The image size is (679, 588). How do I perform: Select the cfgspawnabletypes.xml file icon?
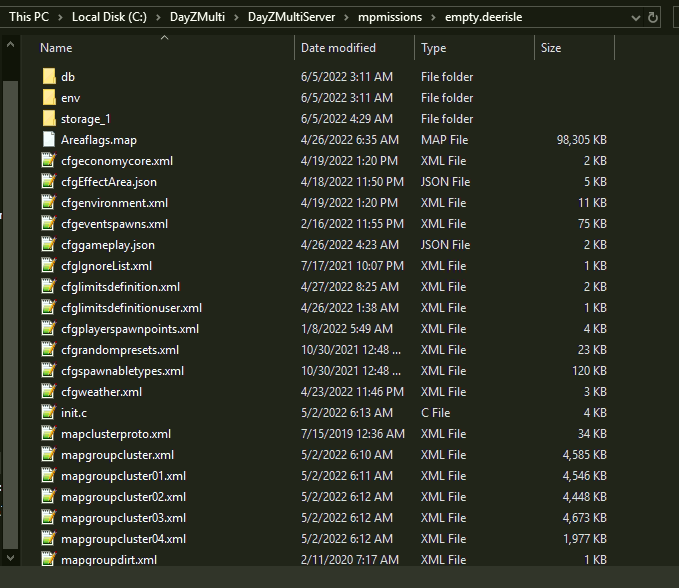click(x=49, y=371)
